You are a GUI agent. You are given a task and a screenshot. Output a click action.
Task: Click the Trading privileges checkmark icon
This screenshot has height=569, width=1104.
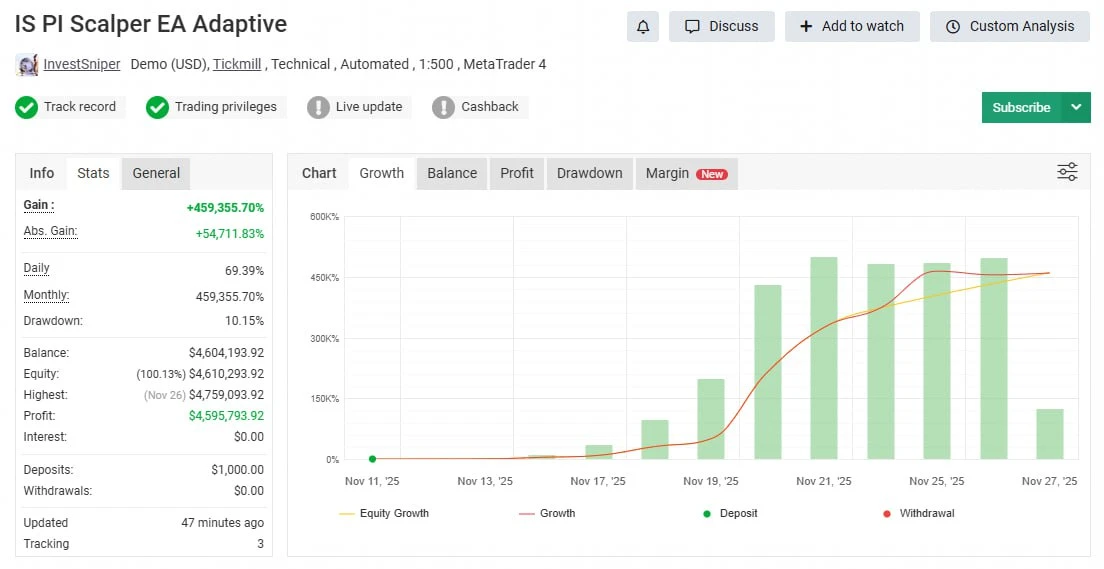point(157,107)
